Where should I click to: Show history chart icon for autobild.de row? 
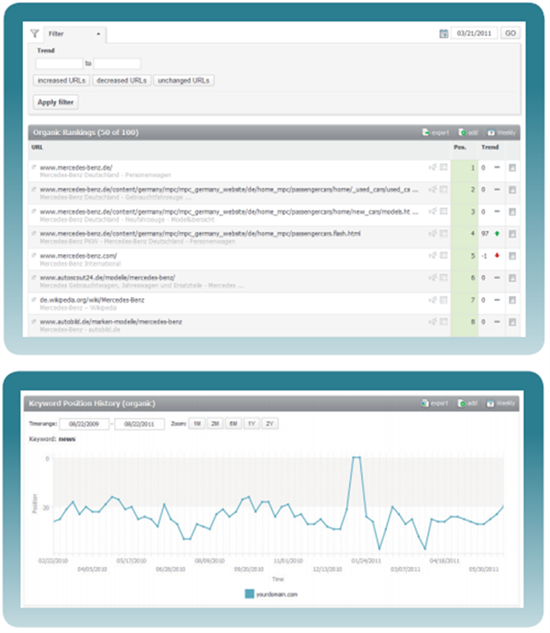point(432,321)
